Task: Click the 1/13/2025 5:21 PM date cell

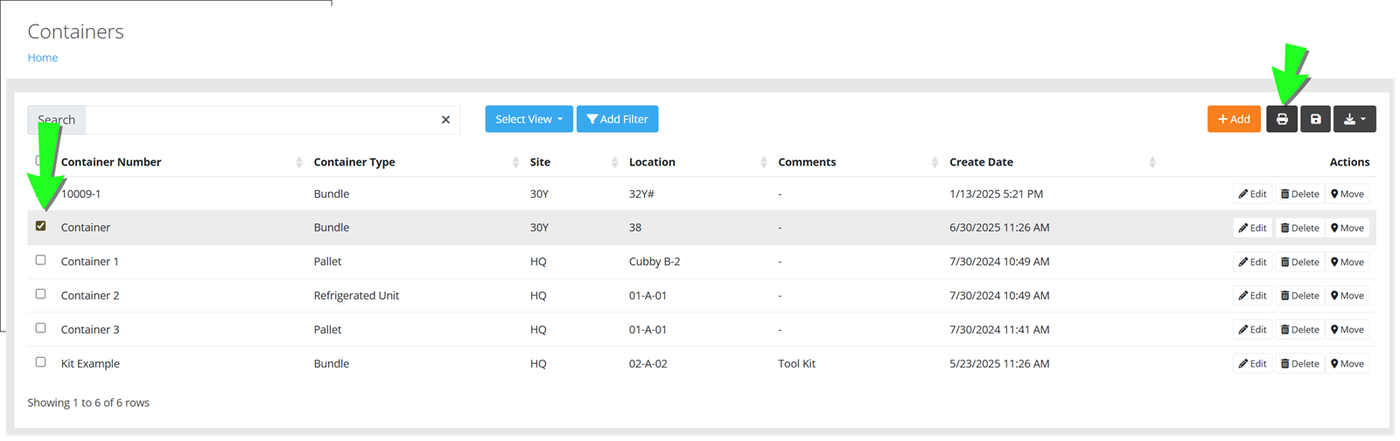Action: coord(997,194)
